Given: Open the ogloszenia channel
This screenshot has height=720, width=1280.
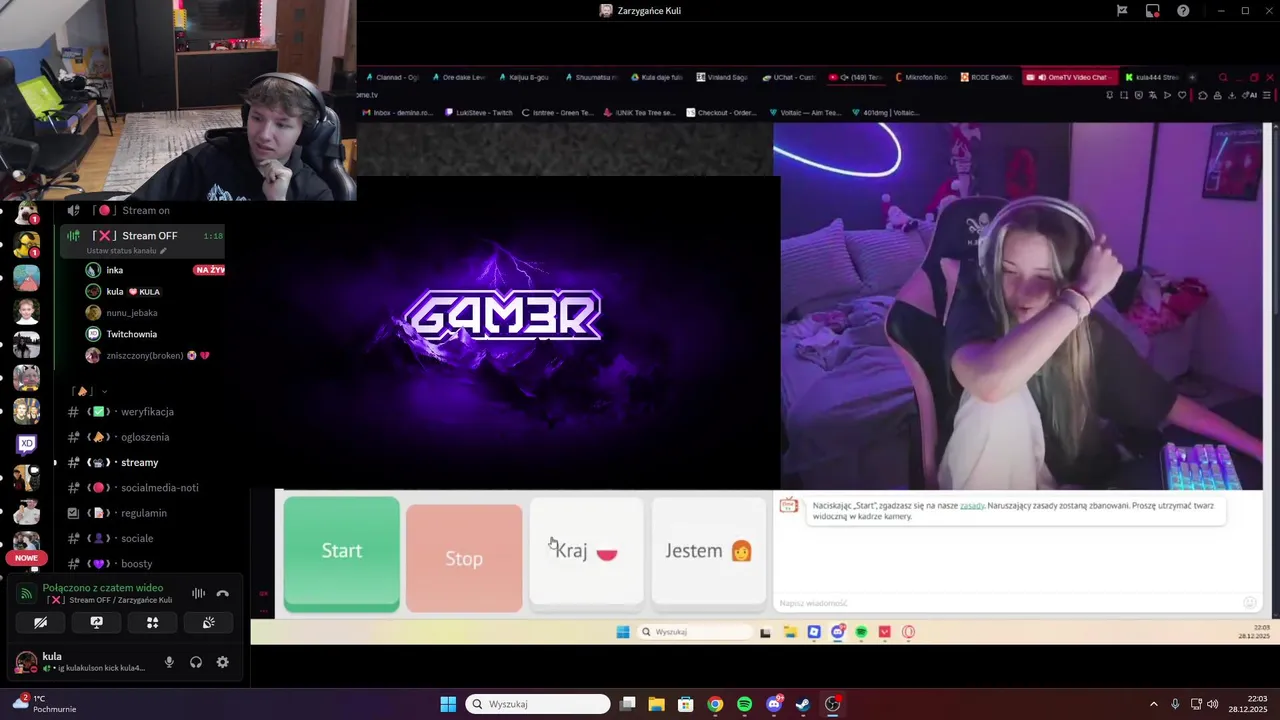Looking at the screenshot, I should click(147, 437).
